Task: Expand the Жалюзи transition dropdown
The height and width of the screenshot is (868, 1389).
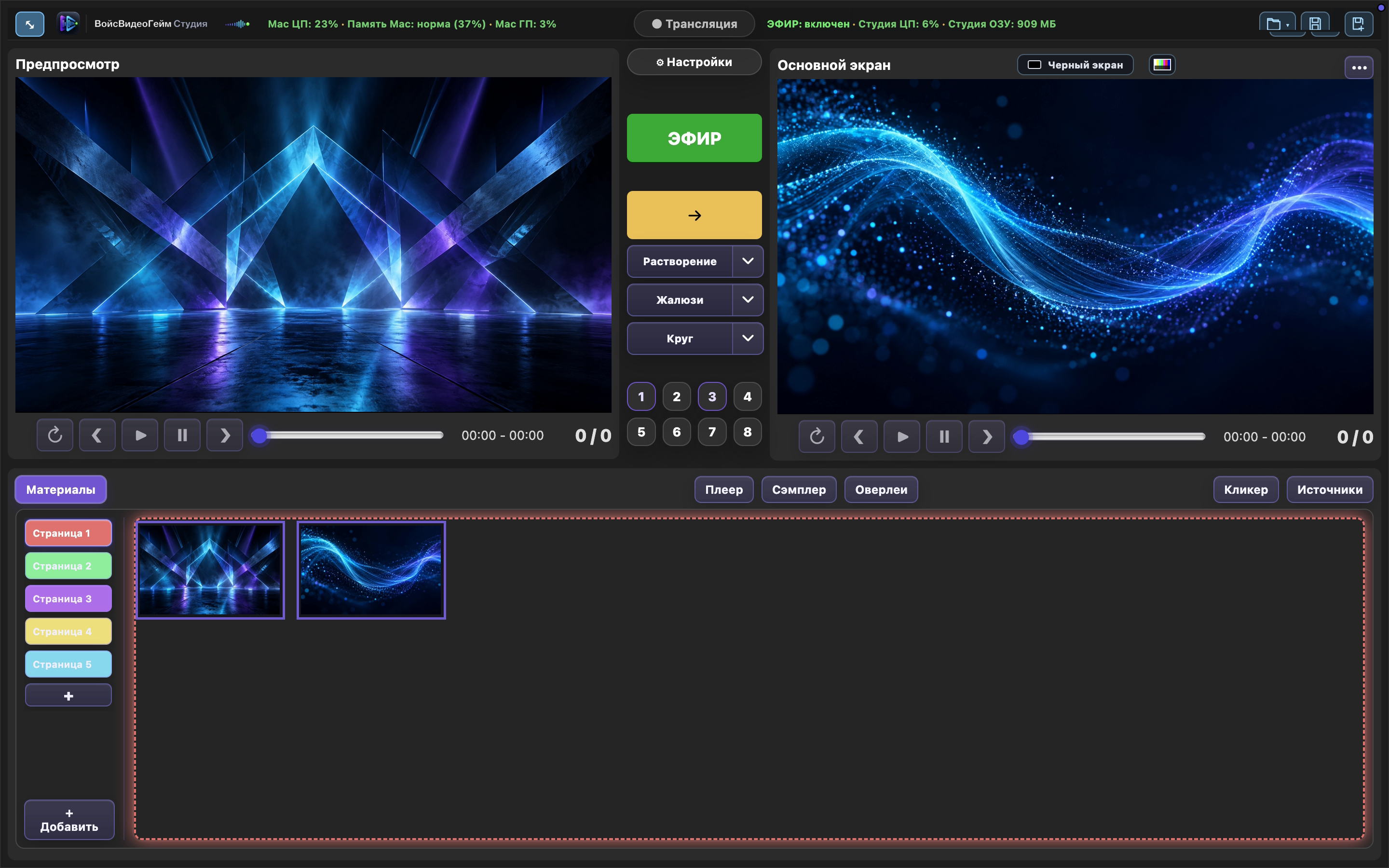Action: (748, 299)
